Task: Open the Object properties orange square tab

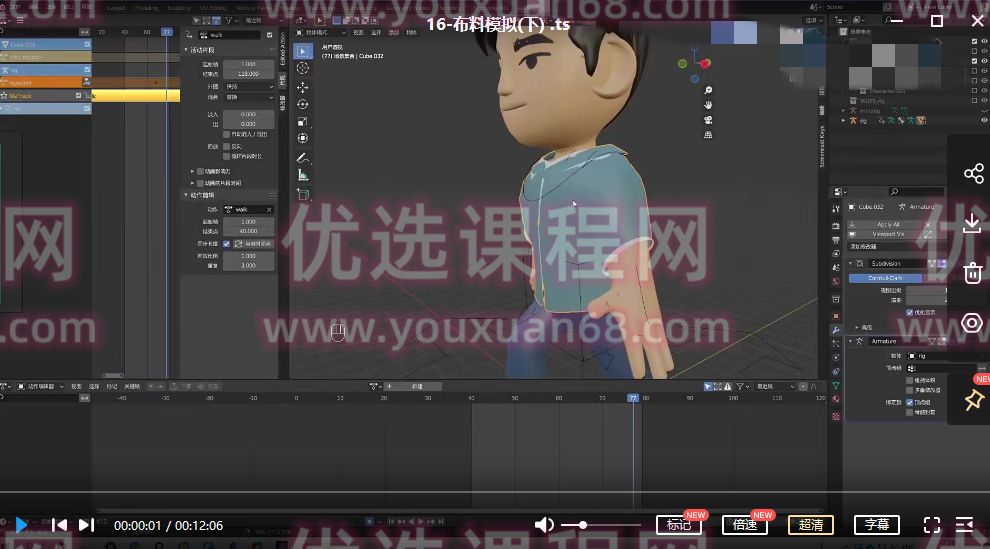Action: click(x=836, y=316)
